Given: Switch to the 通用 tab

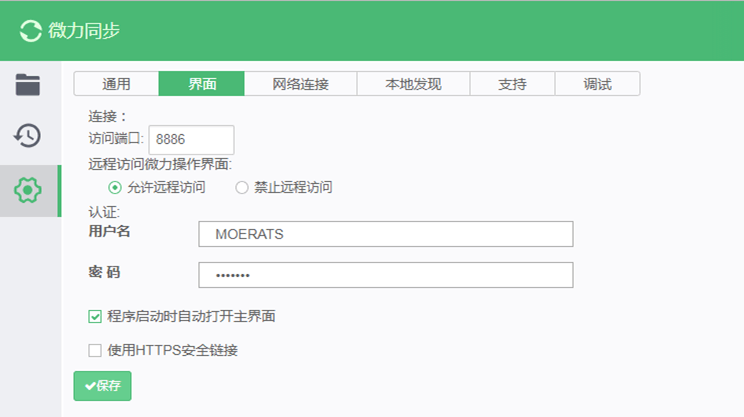Looking at the screenshot, I should point(116,84).
